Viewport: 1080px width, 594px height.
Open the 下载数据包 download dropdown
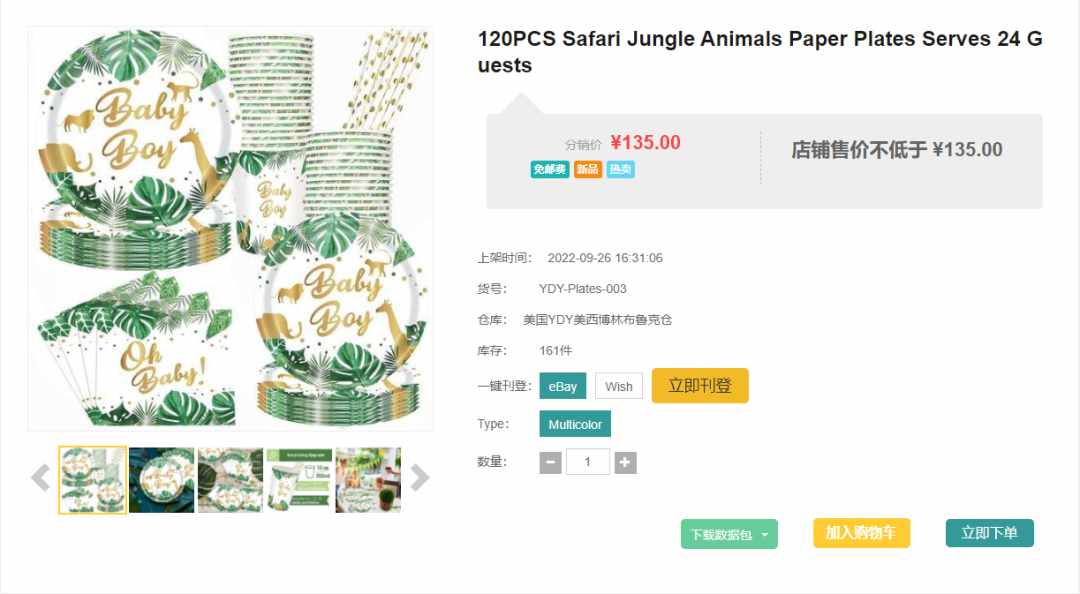pyautogui.click(x=729, y=534)
